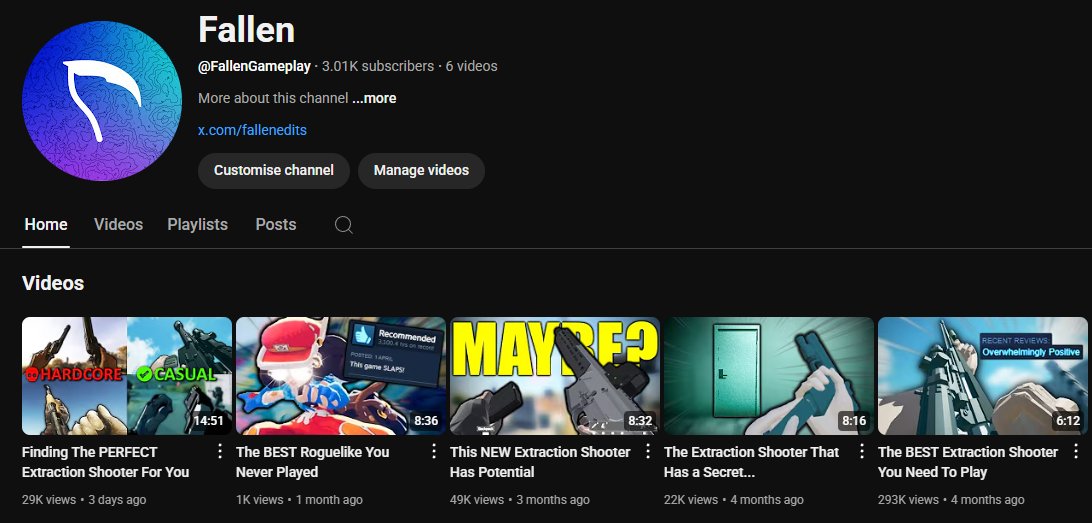Click the 29K views 3 days ago text
The image size is (1092, 523).
tap(84, 499)
